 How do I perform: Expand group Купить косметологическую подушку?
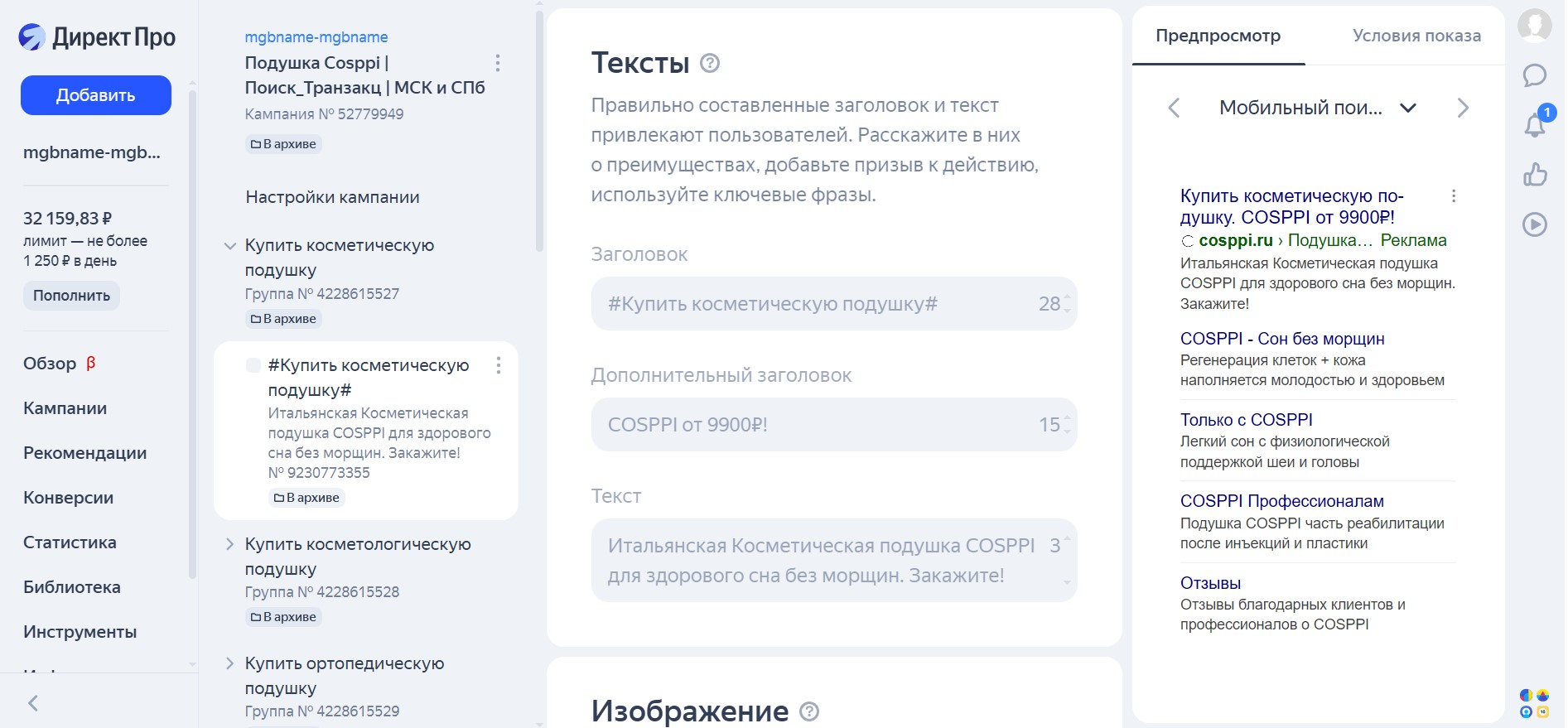(x=230, y=544)
